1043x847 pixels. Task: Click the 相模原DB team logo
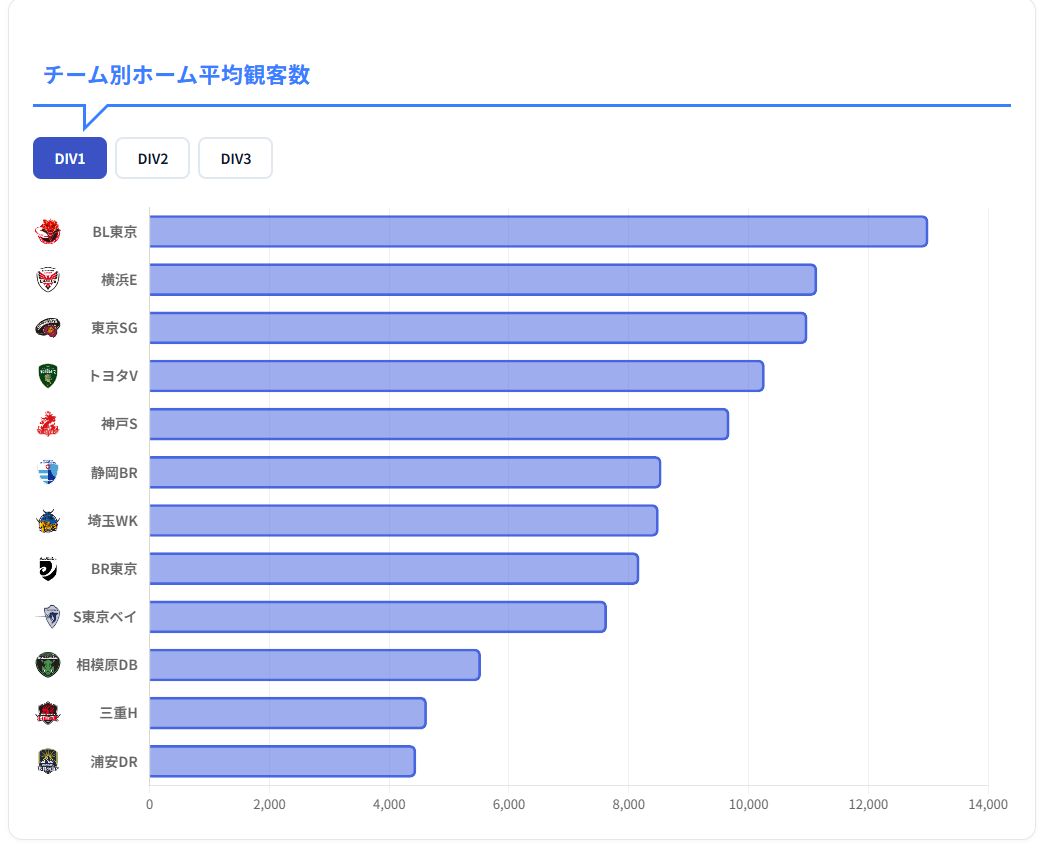point(48,665)
